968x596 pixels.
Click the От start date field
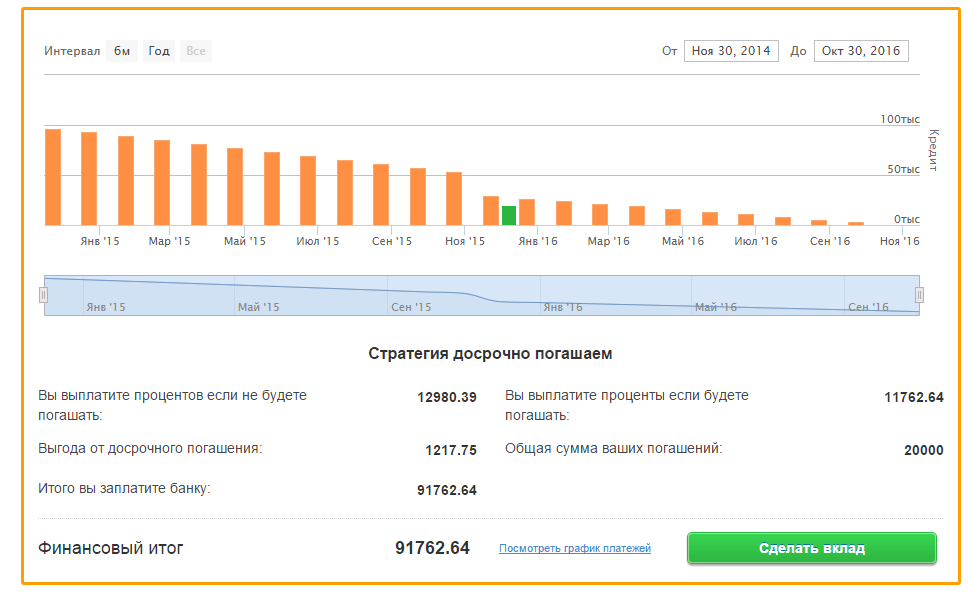coord(731,51)
